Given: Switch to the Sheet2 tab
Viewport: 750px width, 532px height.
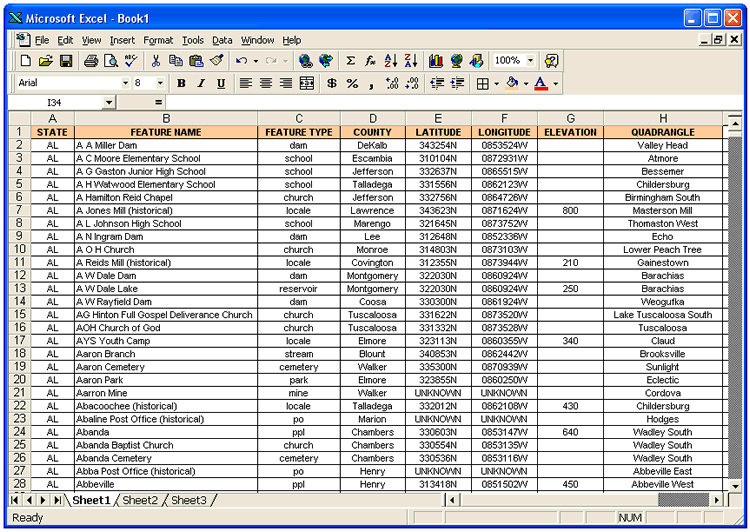Looking at the screenshot, I should tap(140, 500).
